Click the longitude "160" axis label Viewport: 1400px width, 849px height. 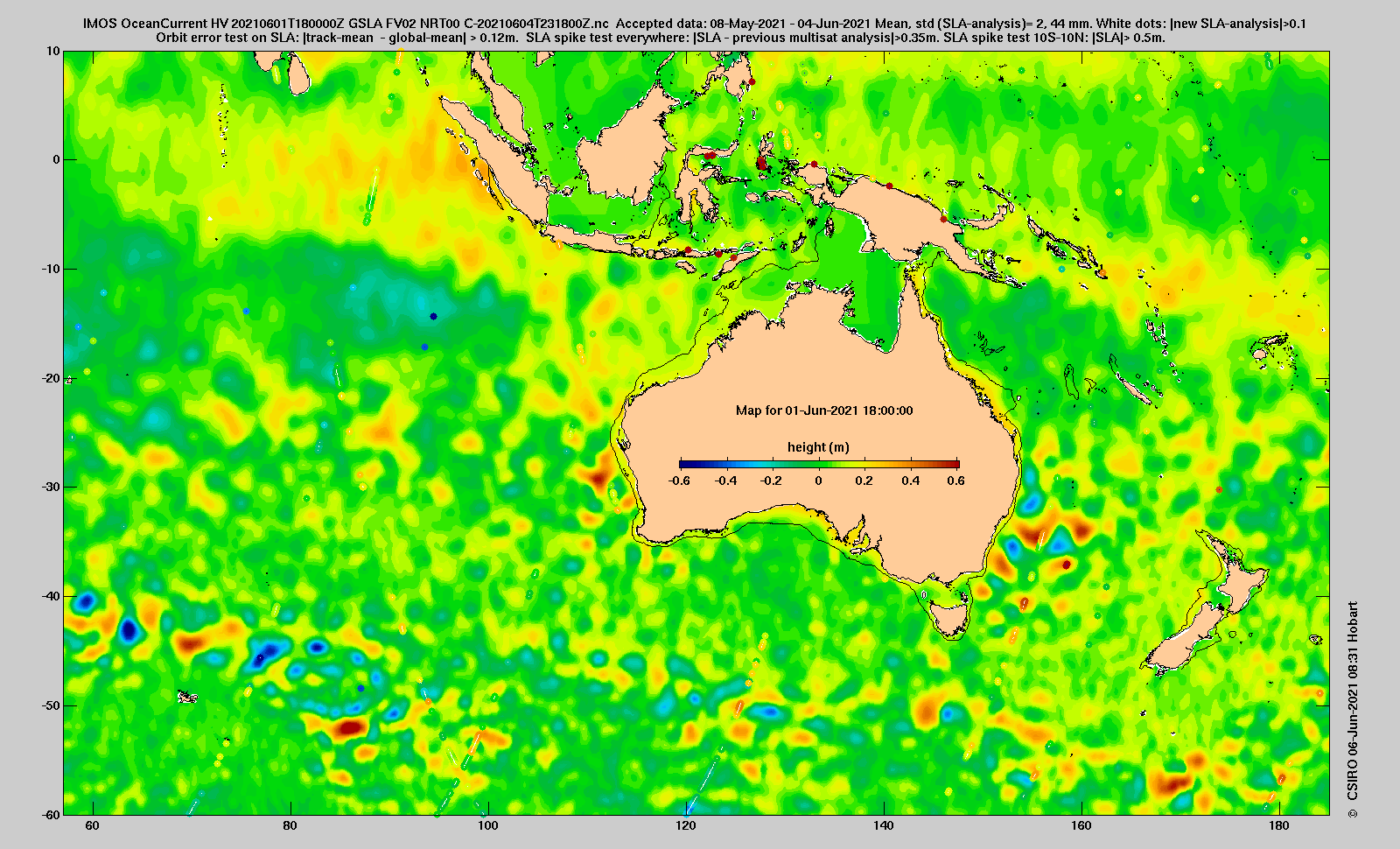[x=1081, y=825]
